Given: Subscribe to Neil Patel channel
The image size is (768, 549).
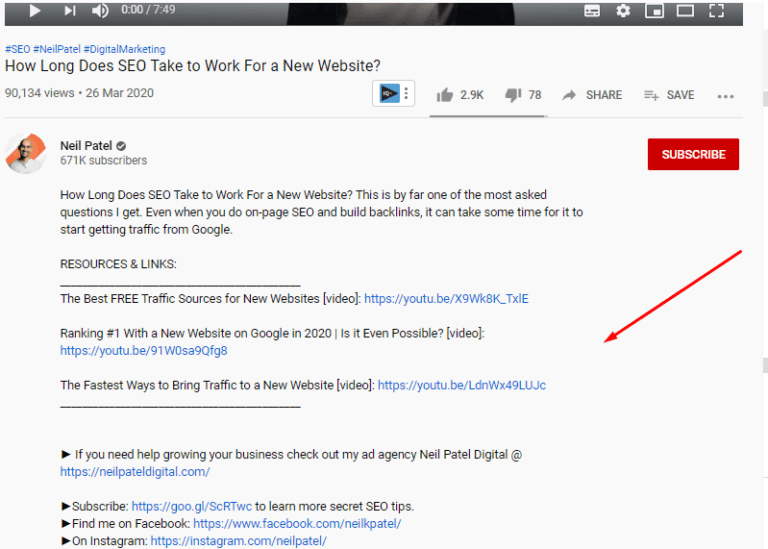Looking at the screenshot, I should (x=693, y=154).
